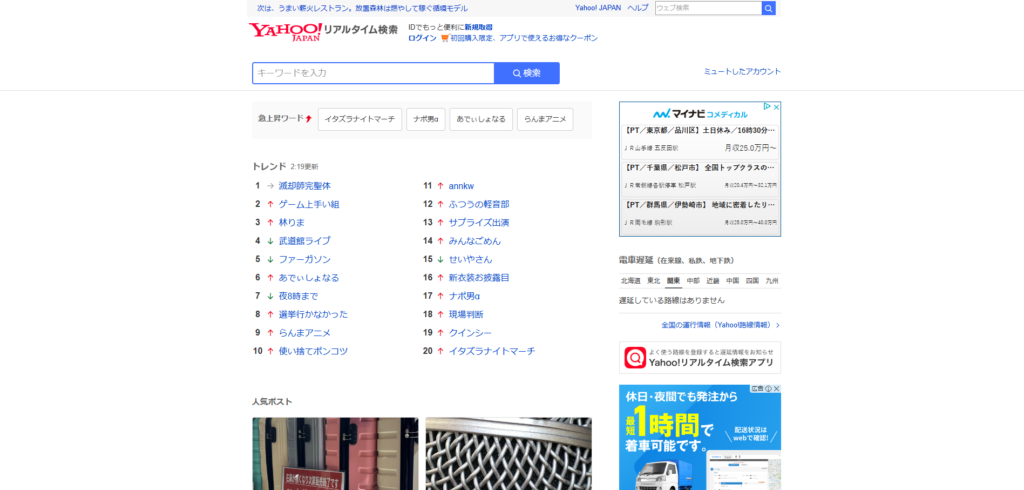This screenshot has height=490, width=1024.
Task: Click the Yahoo! JAPAN logo
Action: (x=285, y=31)
